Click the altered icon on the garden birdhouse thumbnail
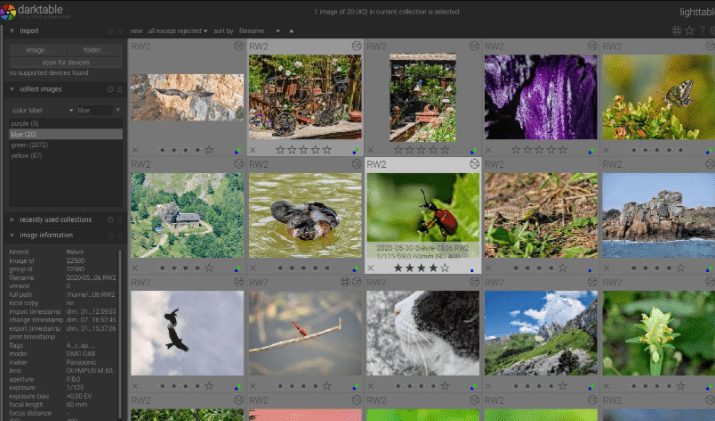715x421 pixels. point(474,46)
